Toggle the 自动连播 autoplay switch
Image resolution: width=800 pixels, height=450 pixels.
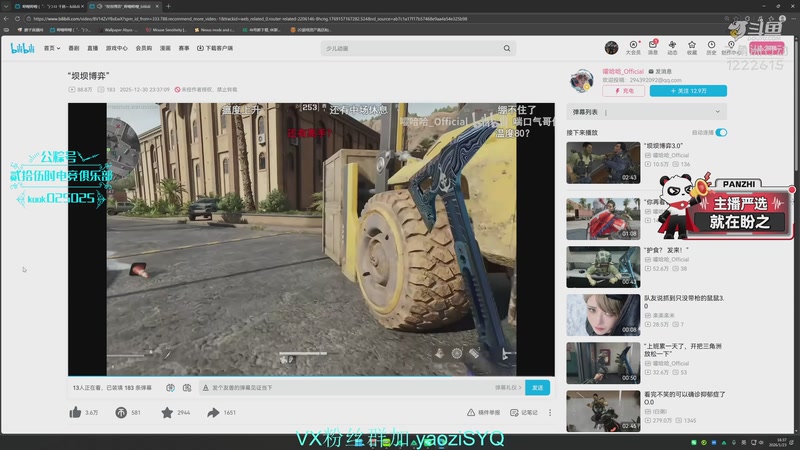click(721, 132)
